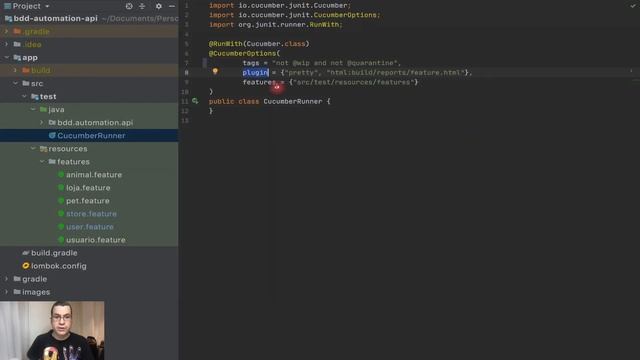Image resolution: width=640 pixels, height=360 pixels.
Task: Click the usuario.feature cucumber icon
Action: 61,240
